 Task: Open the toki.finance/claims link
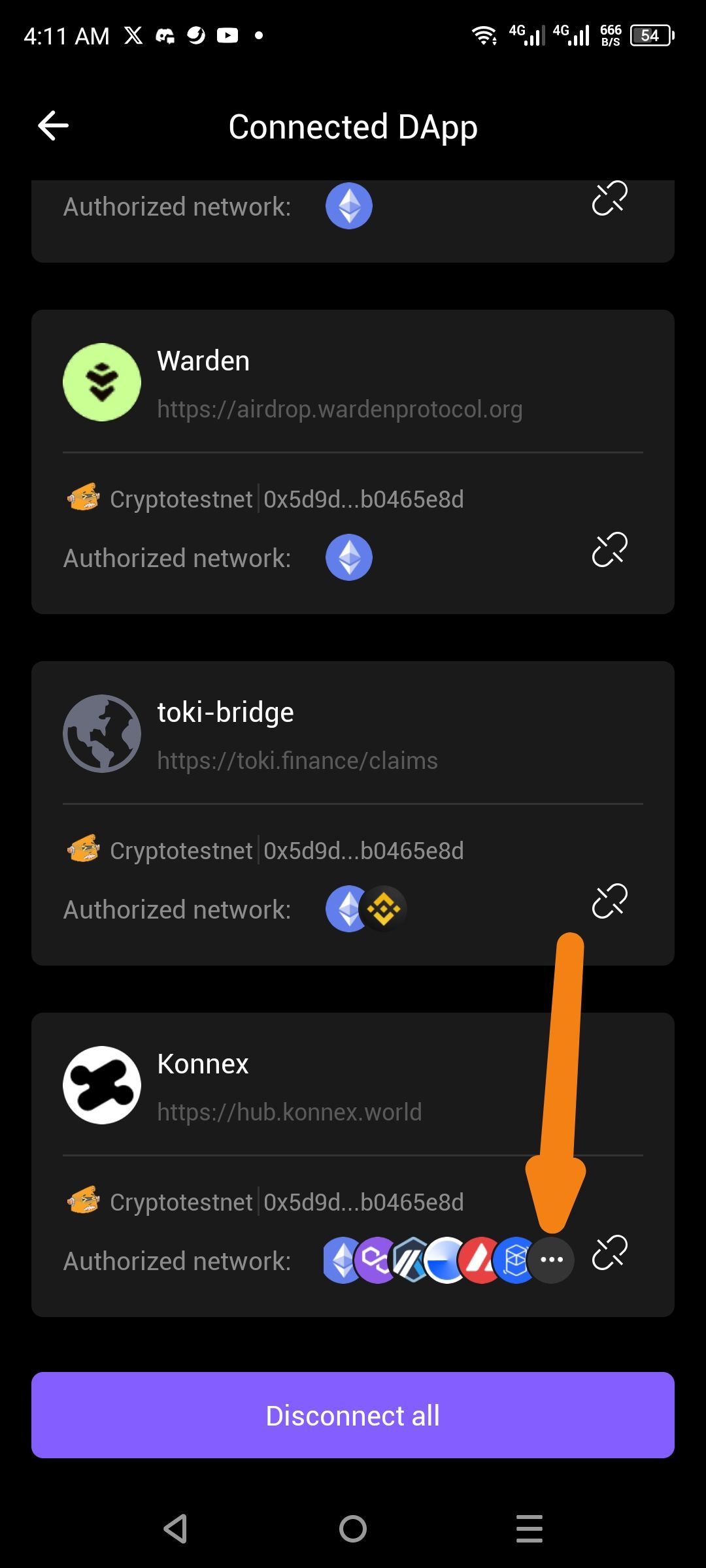297,760
